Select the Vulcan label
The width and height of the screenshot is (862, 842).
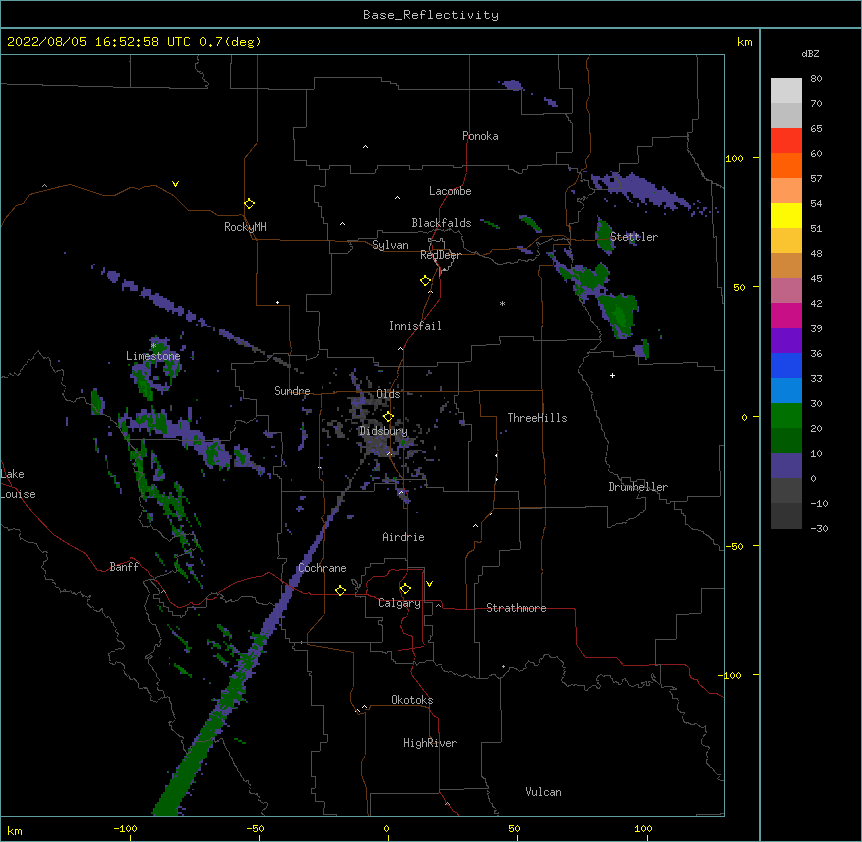[543, 792]
